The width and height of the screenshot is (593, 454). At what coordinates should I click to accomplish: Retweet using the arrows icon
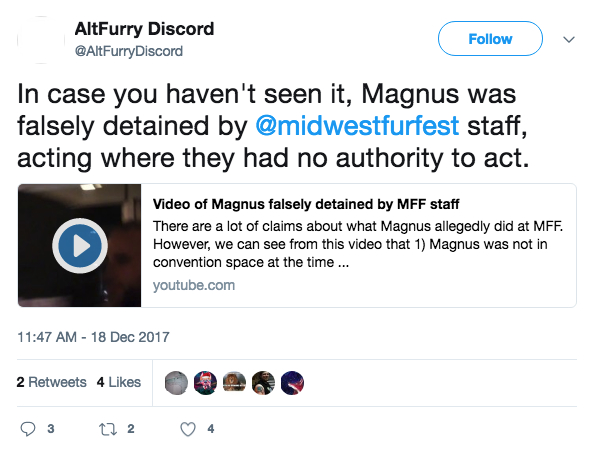tap(107, 429)
